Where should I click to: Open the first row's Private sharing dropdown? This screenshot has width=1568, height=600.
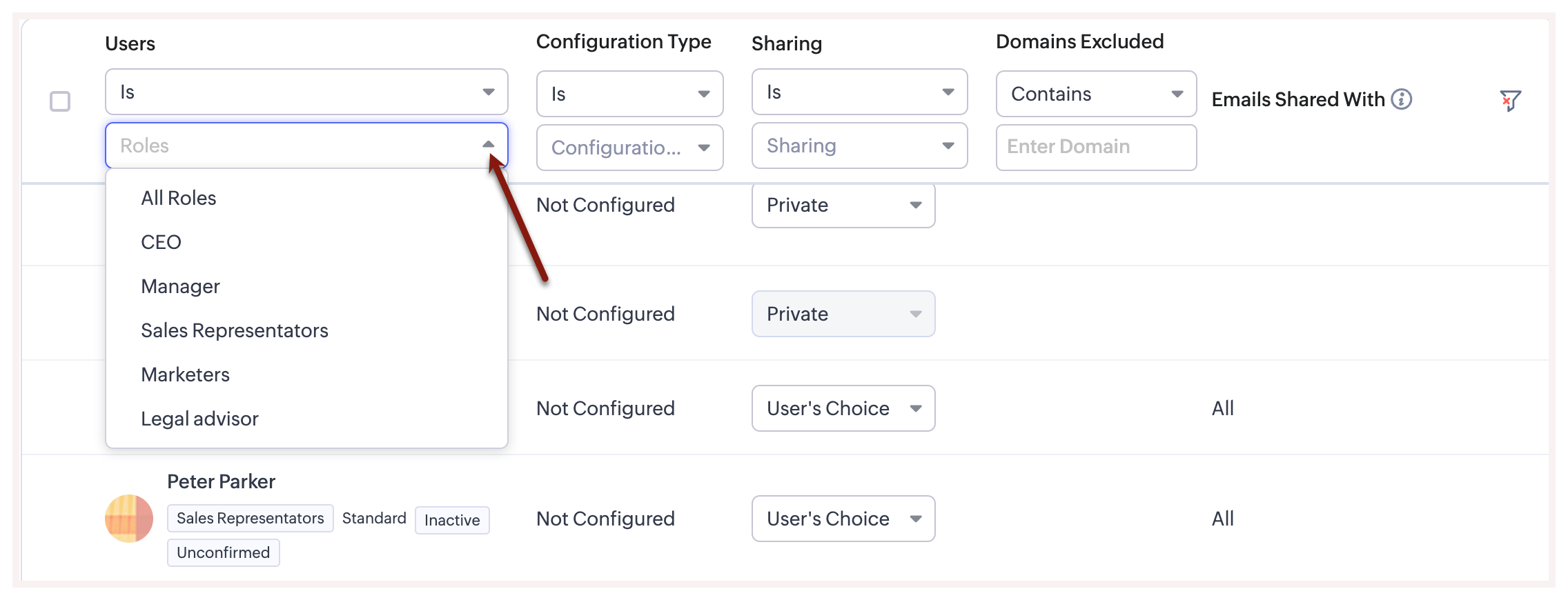point(843,206)
